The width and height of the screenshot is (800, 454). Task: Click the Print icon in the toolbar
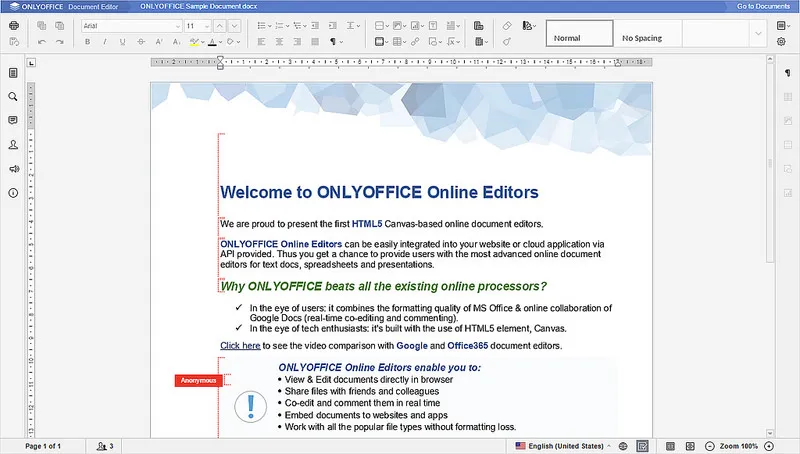pyautogui.click(x=14, y=25)
